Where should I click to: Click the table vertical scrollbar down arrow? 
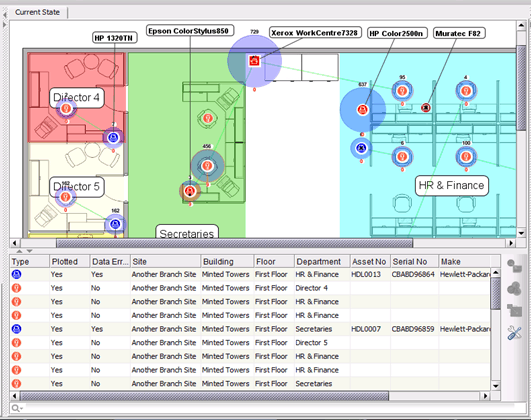click(x=495, y=386)
